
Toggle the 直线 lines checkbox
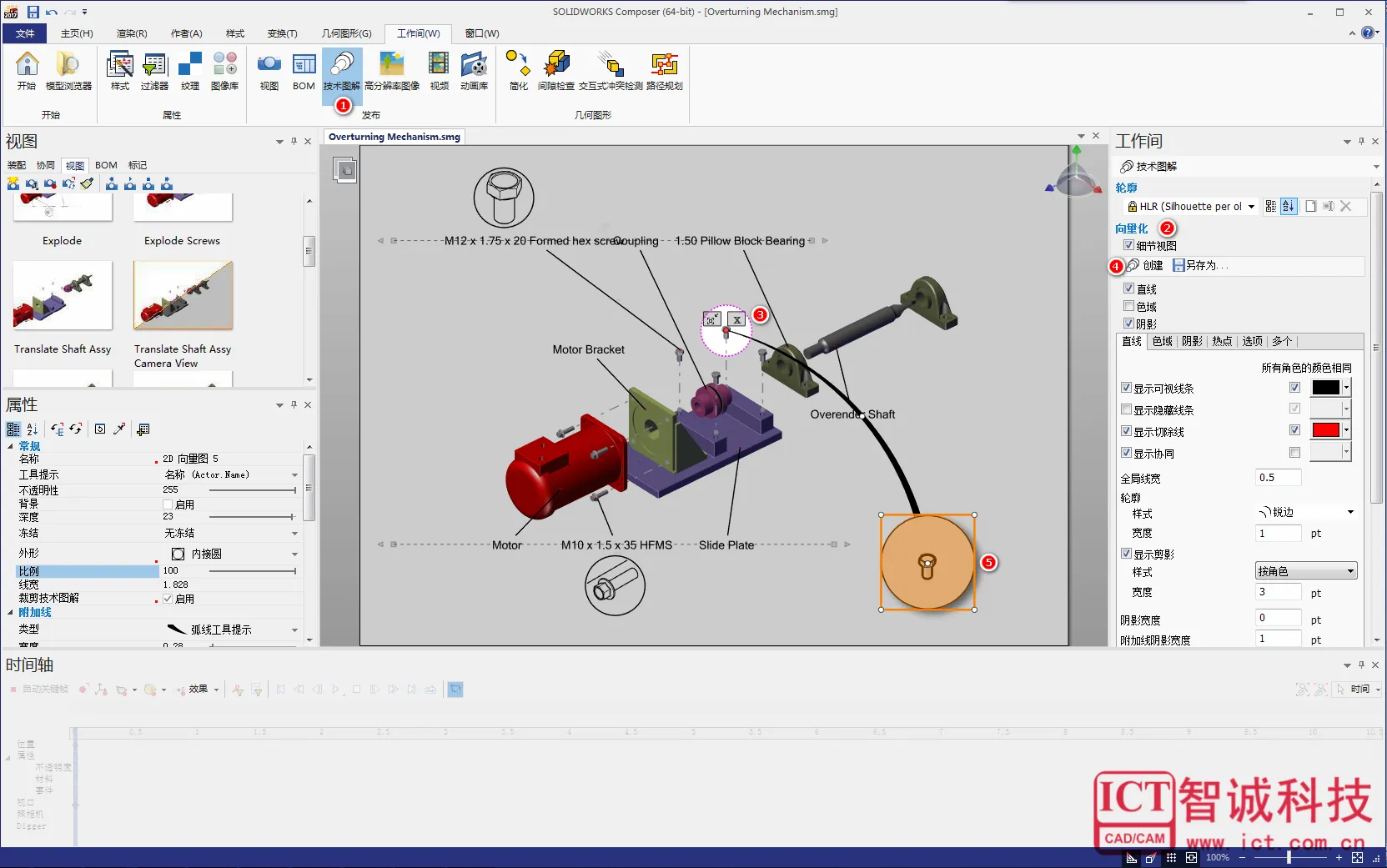coord(1128,288)
